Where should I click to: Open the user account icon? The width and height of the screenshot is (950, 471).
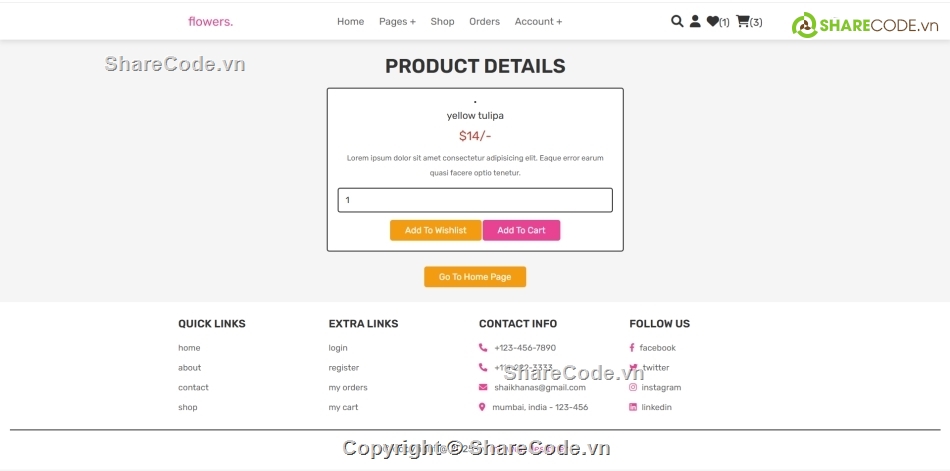695,21
